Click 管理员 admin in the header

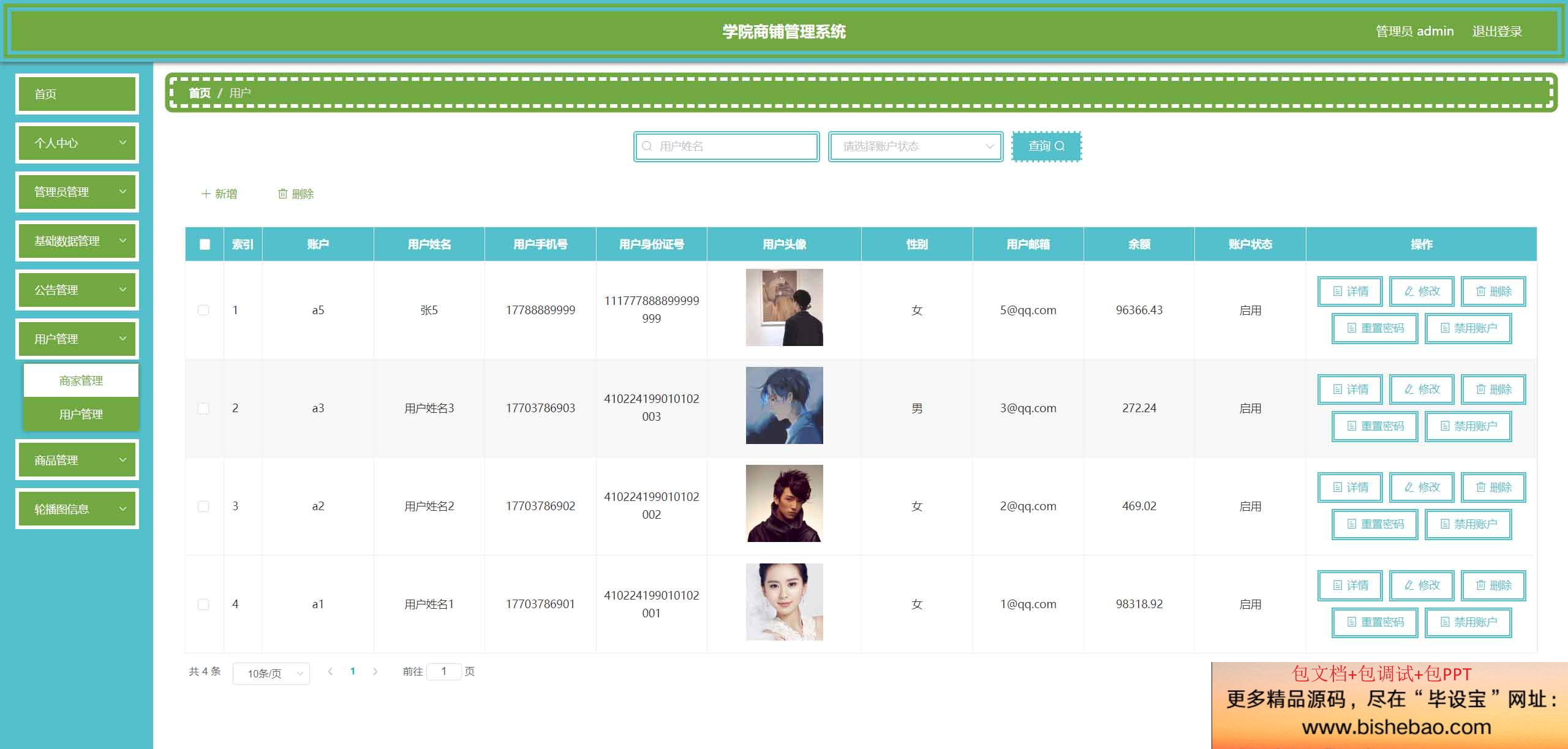point(1415,31)
